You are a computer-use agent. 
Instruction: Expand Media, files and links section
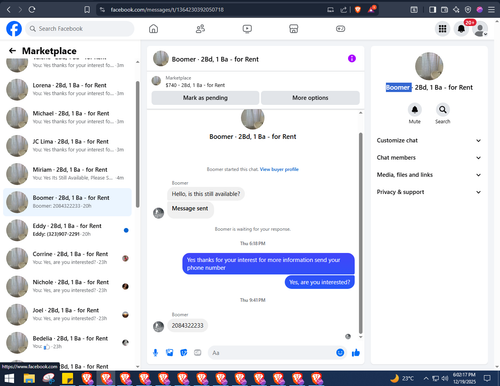429,175
